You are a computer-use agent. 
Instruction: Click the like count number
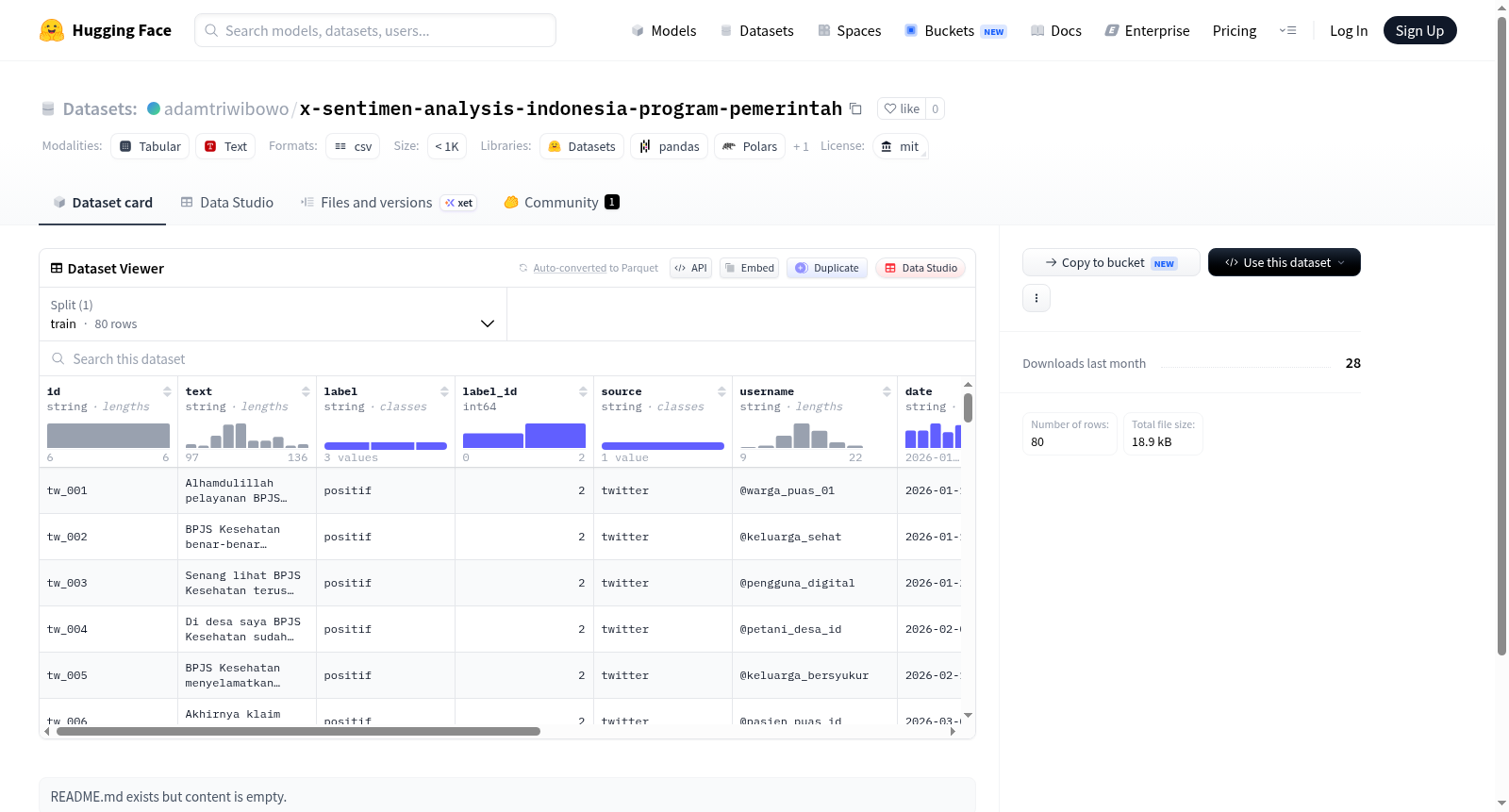coord(935,108)
